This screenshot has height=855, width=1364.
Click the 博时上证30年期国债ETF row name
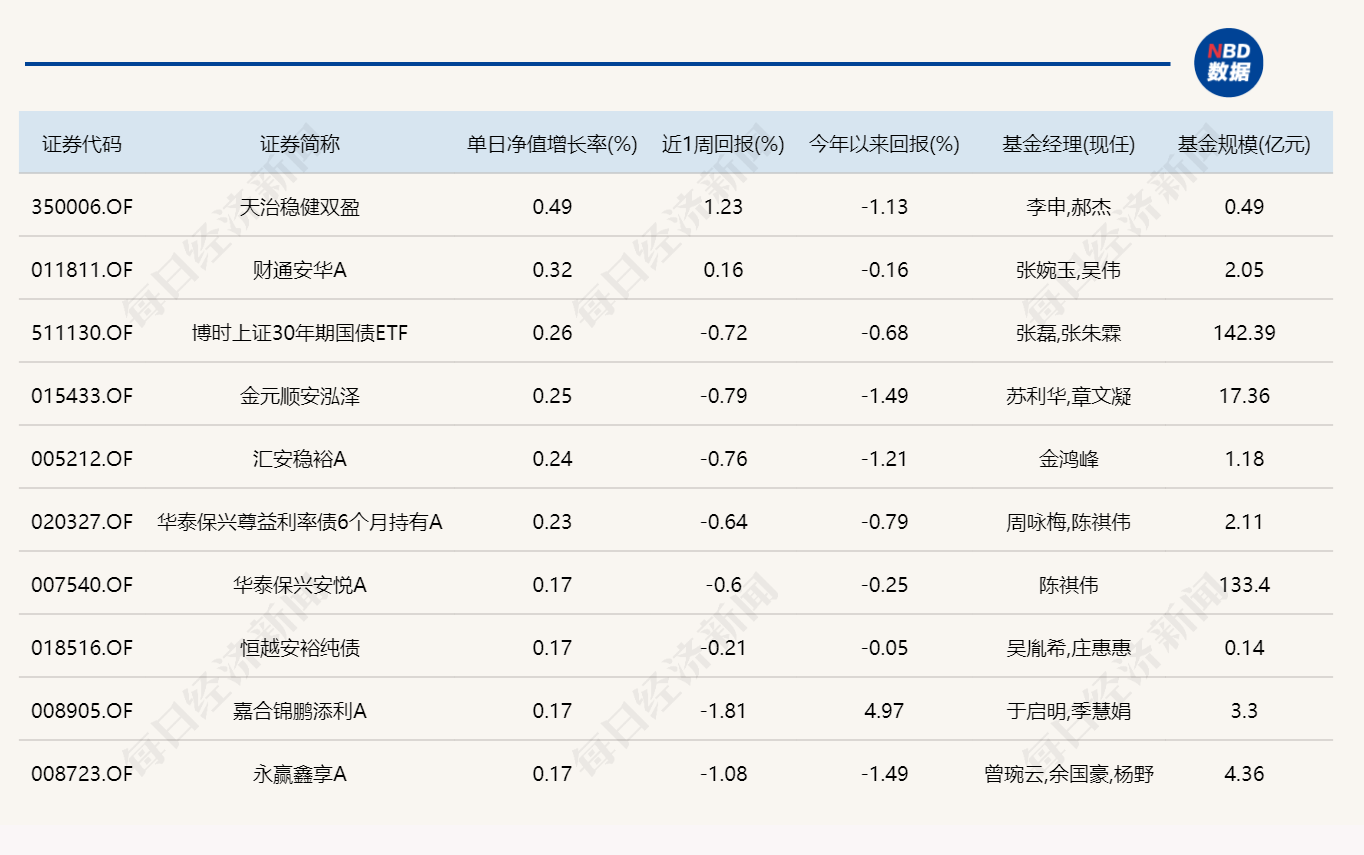[302, 332]
